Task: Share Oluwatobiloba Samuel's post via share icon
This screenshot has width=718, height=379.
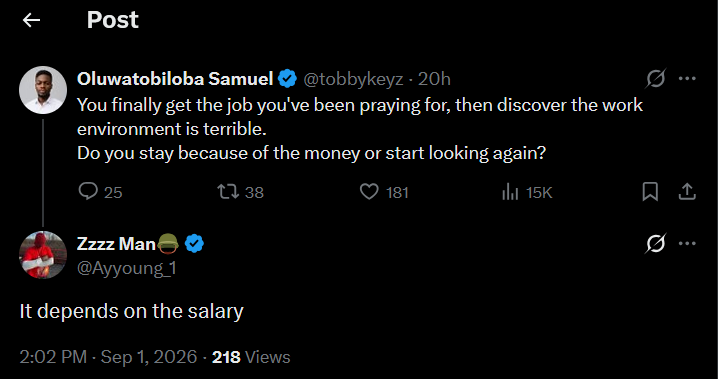Action: tap(687, 192)
